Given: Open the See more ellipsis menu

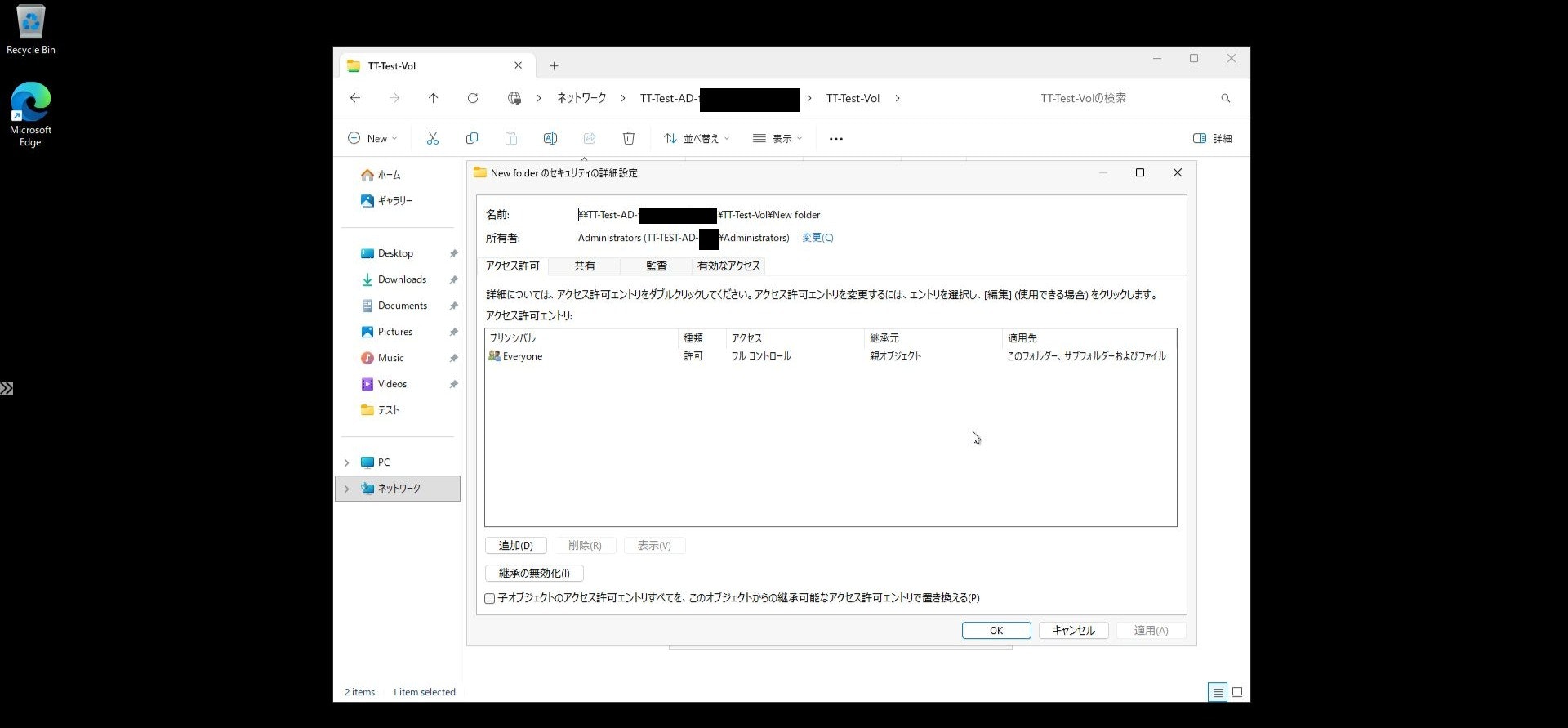Looking at the screenshot, I should pyautogui.click(x=836, y=138).
